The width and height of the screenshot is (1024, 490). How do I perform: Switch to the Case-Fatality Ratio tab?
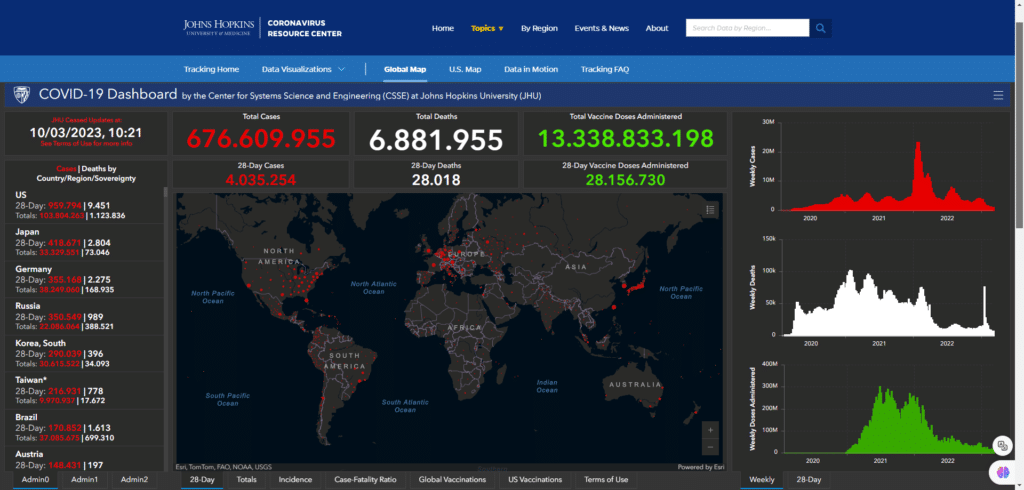click(365, 480)
